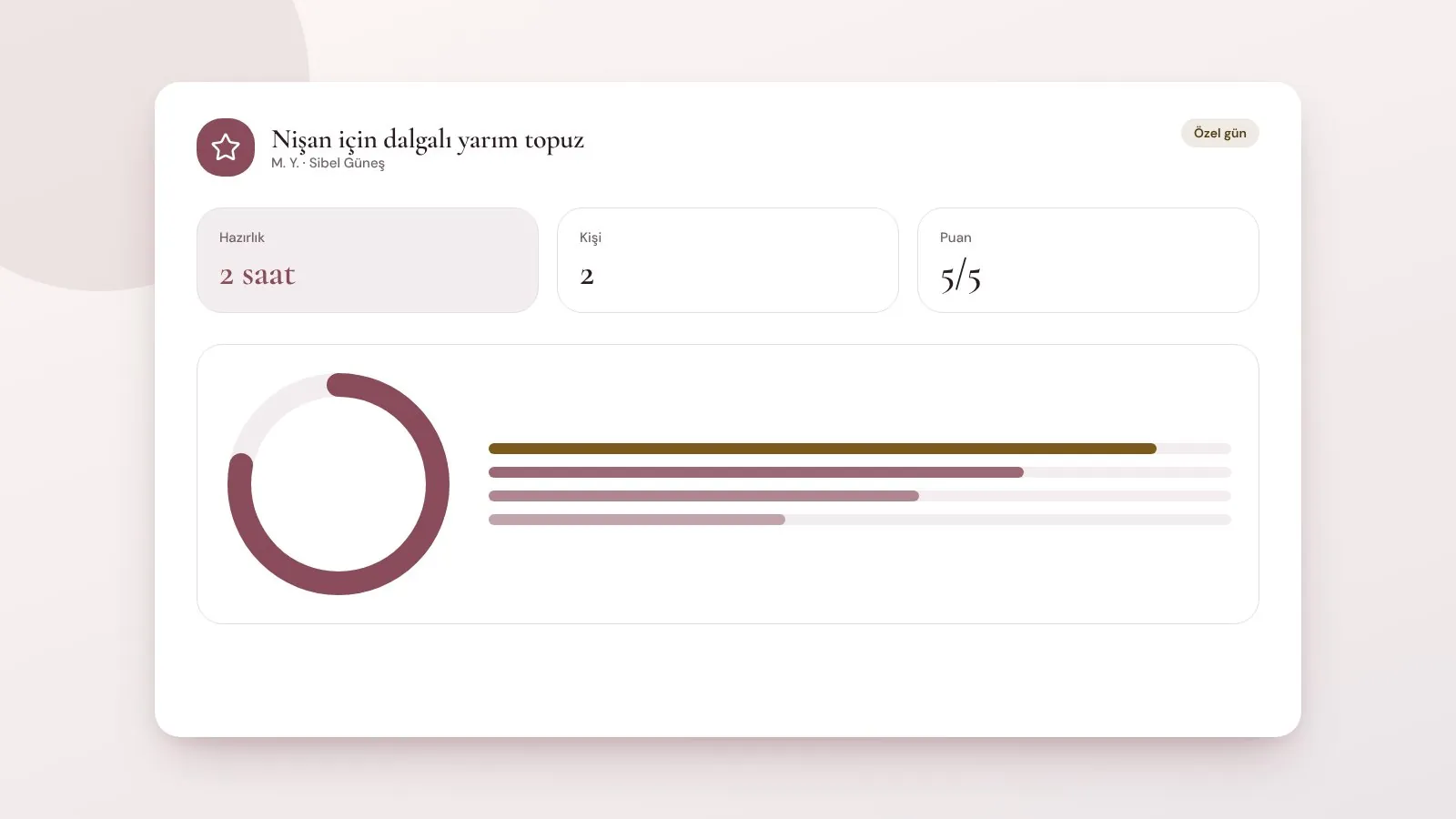The height and width of the screenshot is (819, 1456).
Task: Click the Kişi count value 2
Action: pyautogui.click(x=587, y=276)
